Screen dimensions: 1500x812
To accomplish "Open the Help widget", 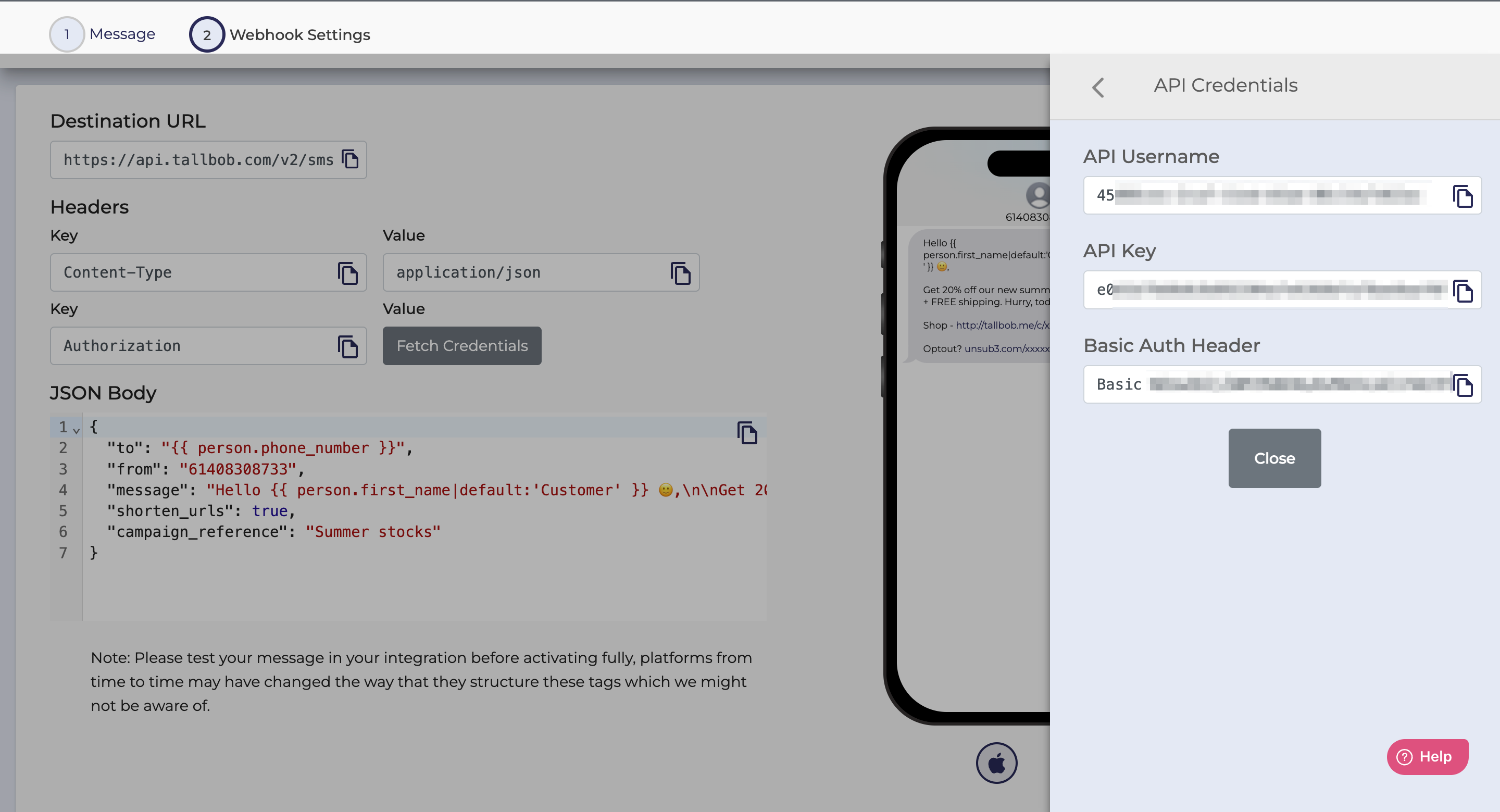I will (1427, 756).
